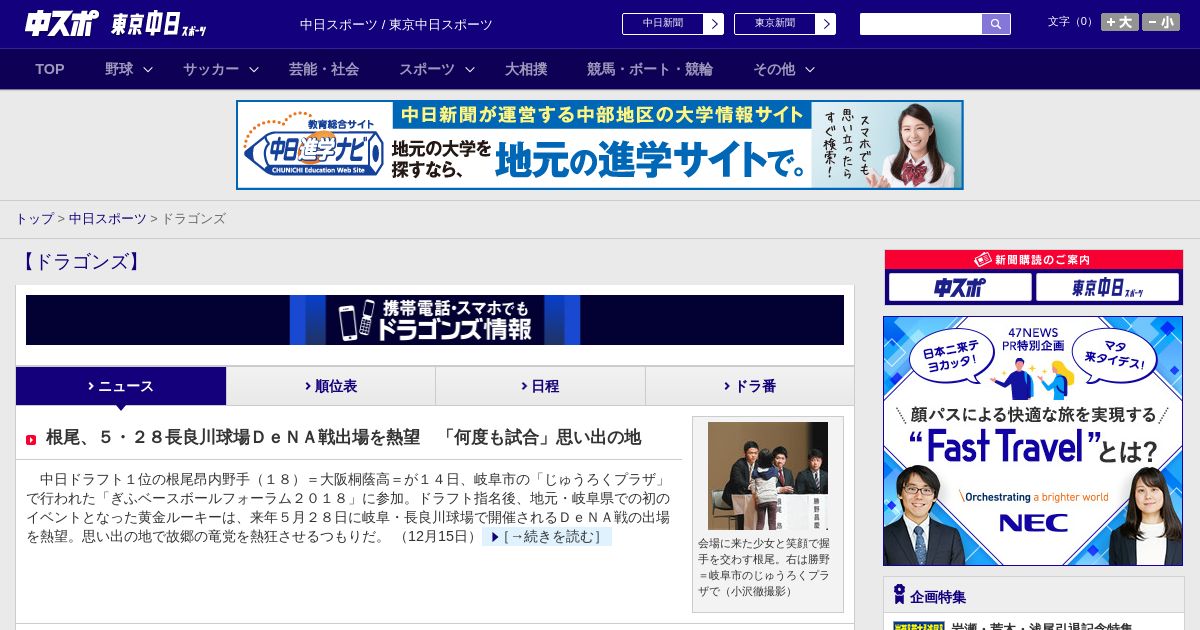Open the その他 menu

point(774,69)
